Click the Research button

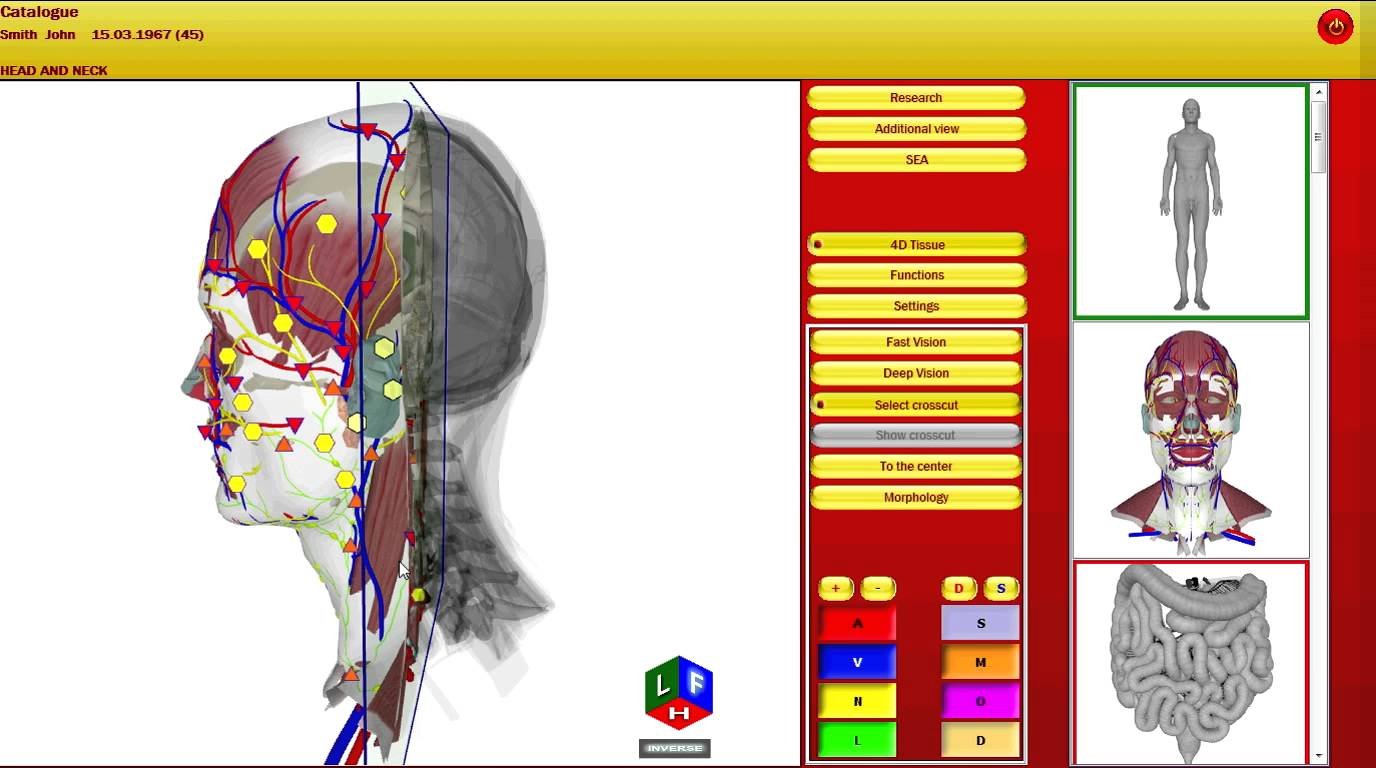916,98
